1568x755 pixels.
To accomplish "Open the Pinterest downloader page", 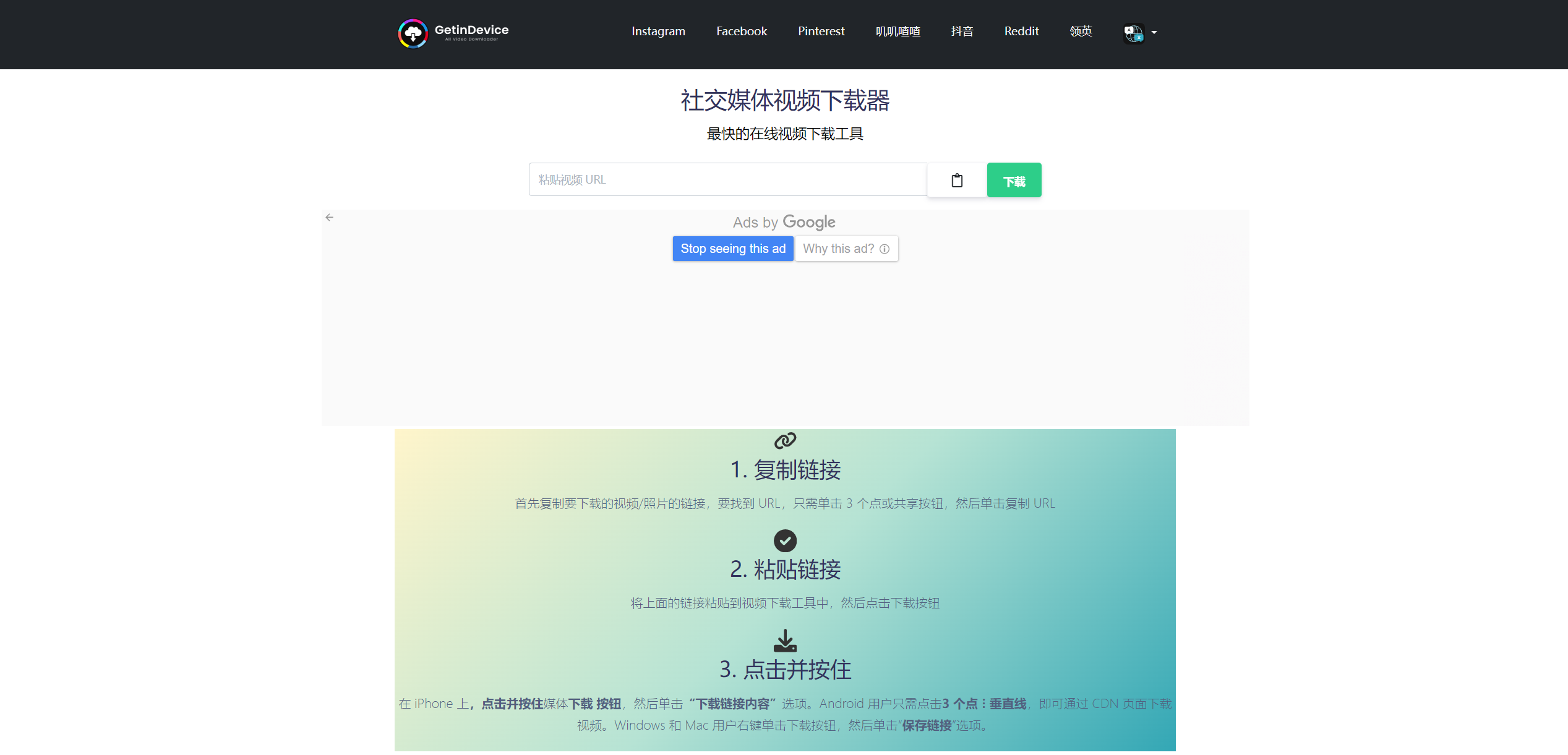I will click(x=821, y=32).
